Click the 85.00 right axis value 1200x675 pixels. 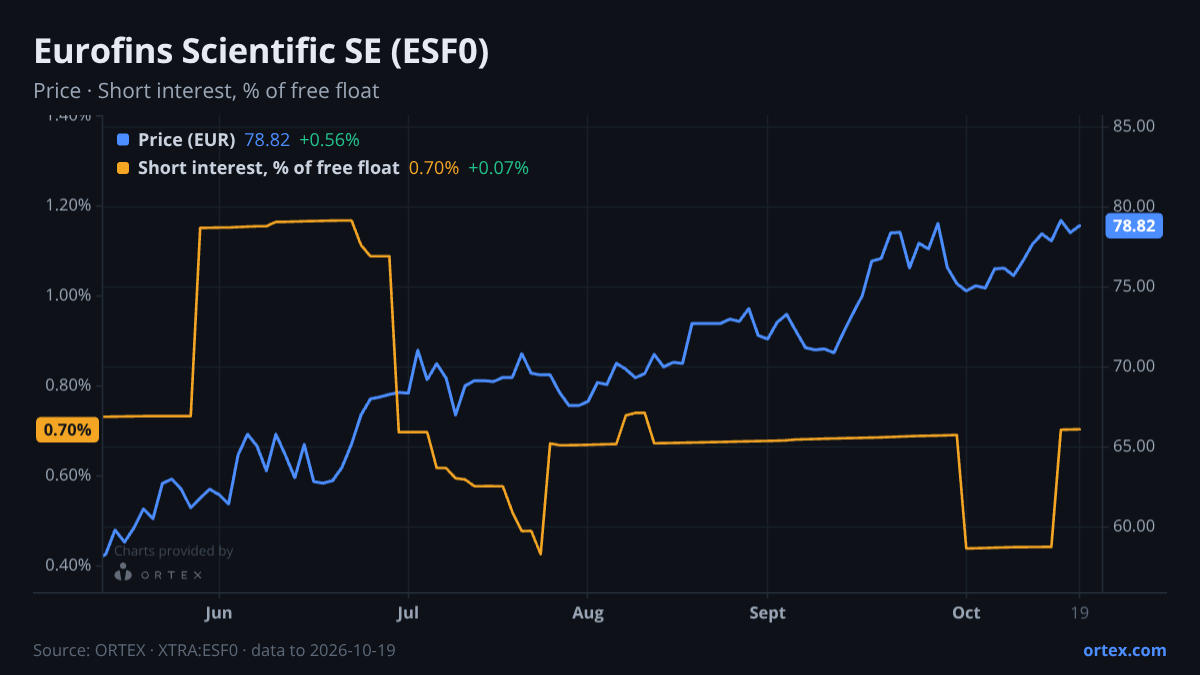tap(1134, 126)
